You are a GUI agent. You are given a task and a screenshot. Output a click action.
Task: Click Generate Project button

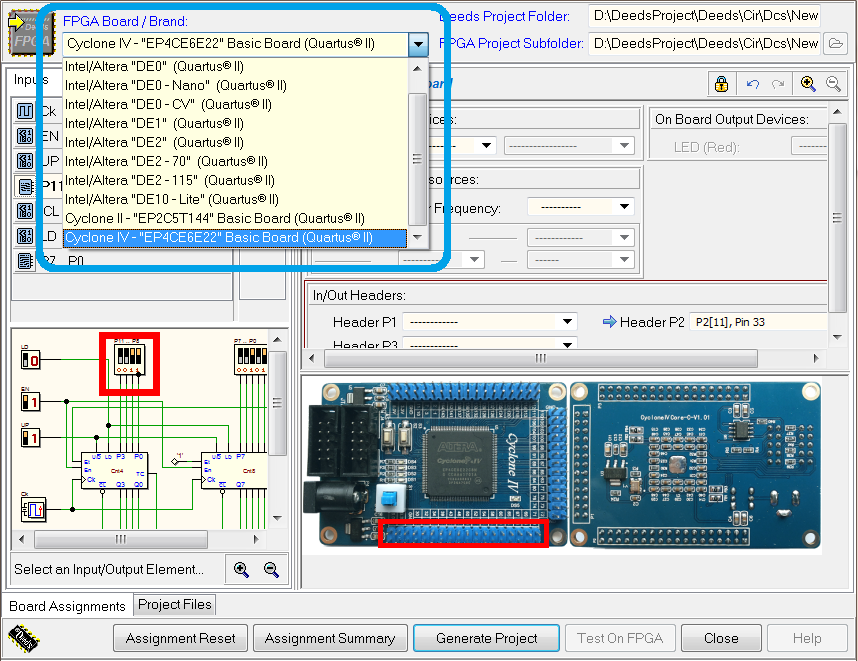pyautogui.click(x=486, y=638)
